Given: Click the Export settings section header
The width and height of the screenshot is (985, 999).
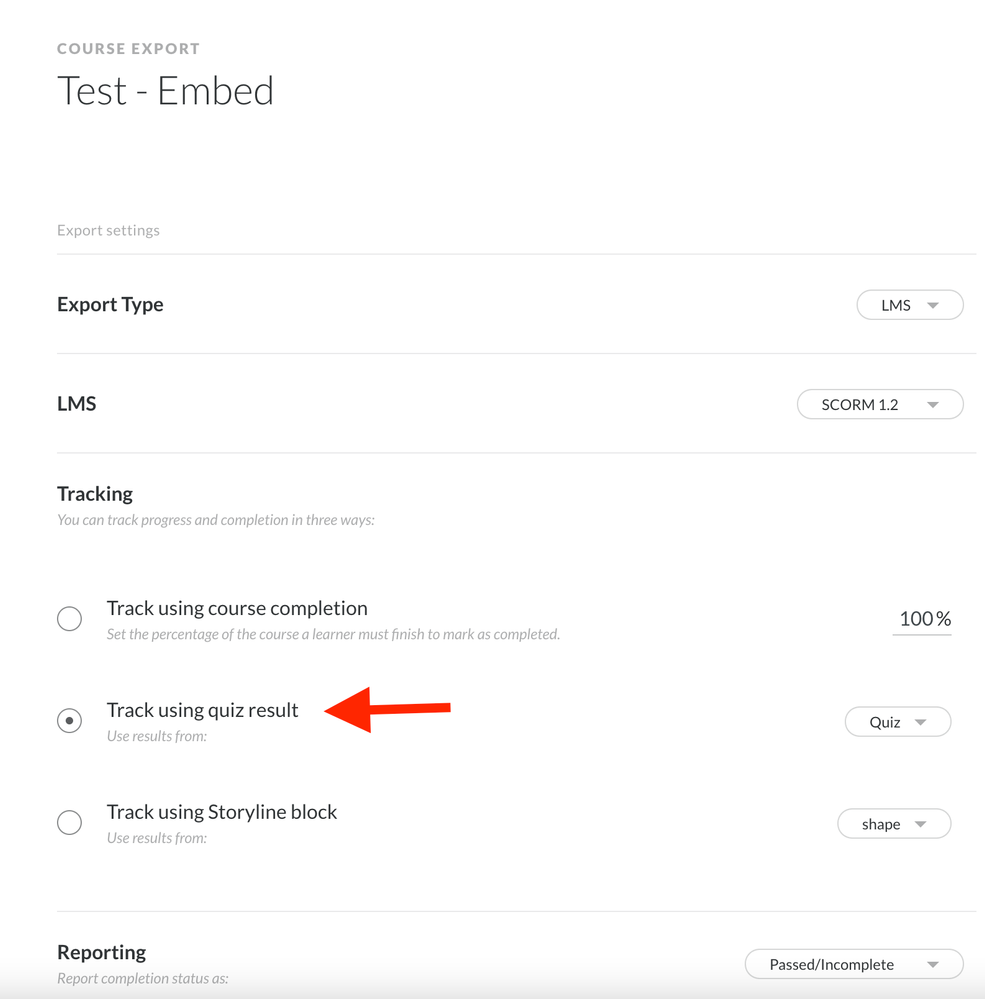Looking at the screenshot, I should pyautogui.click(x=108, y=230).
